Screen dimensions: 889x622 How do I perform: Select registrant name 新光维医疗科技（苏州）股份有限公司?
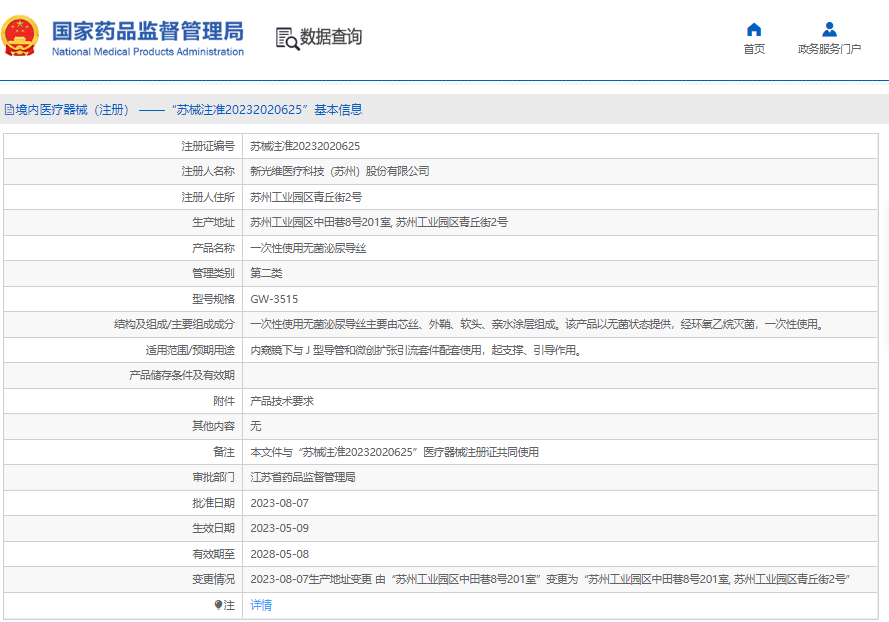[x=340, y=171]
